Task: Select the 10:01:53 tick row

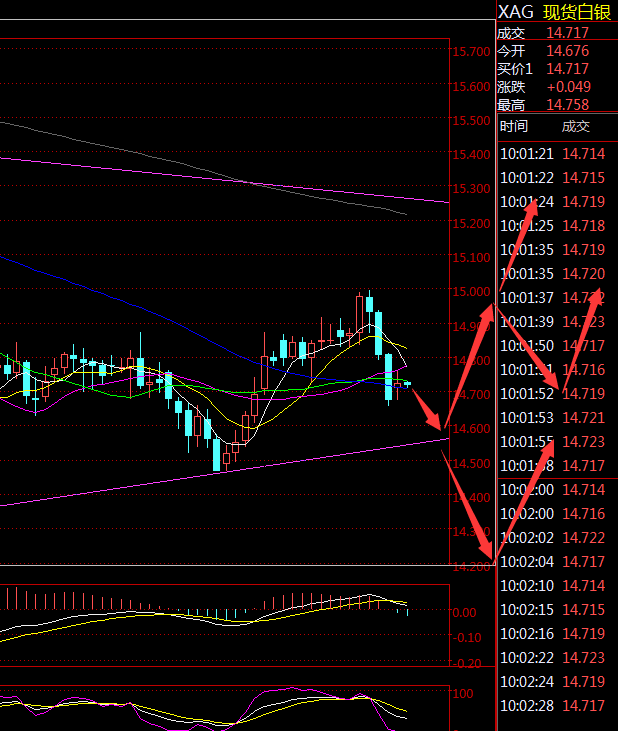Action: [x=552, y=418]
